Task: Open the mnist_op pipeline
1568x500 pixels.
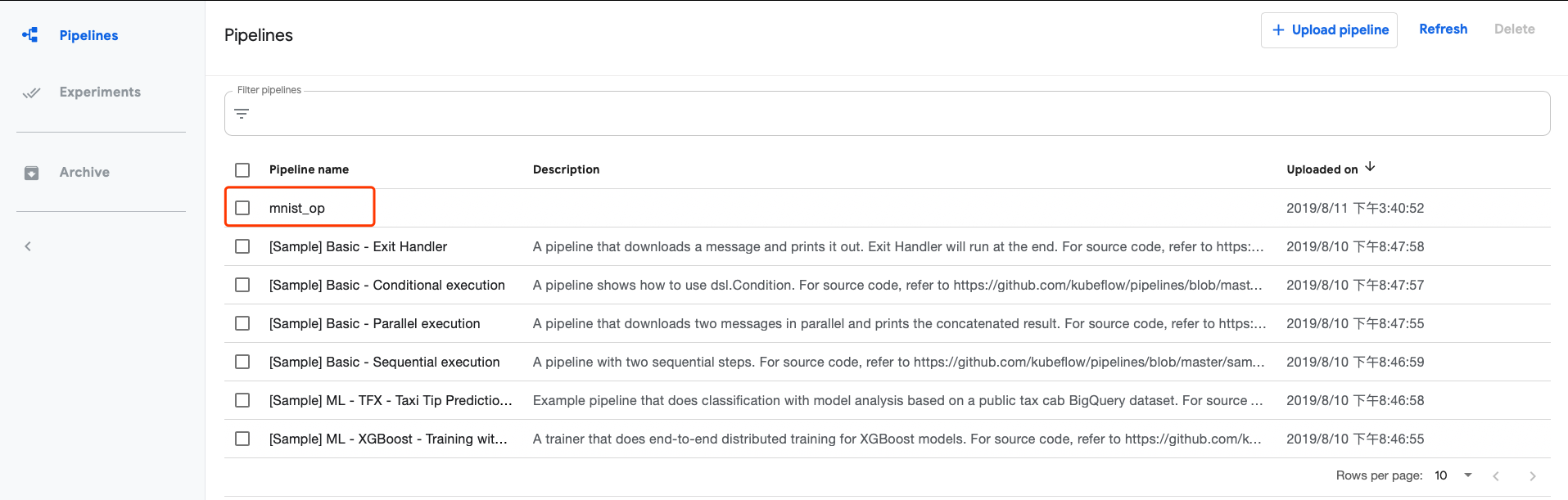Action: coord(297,208)
